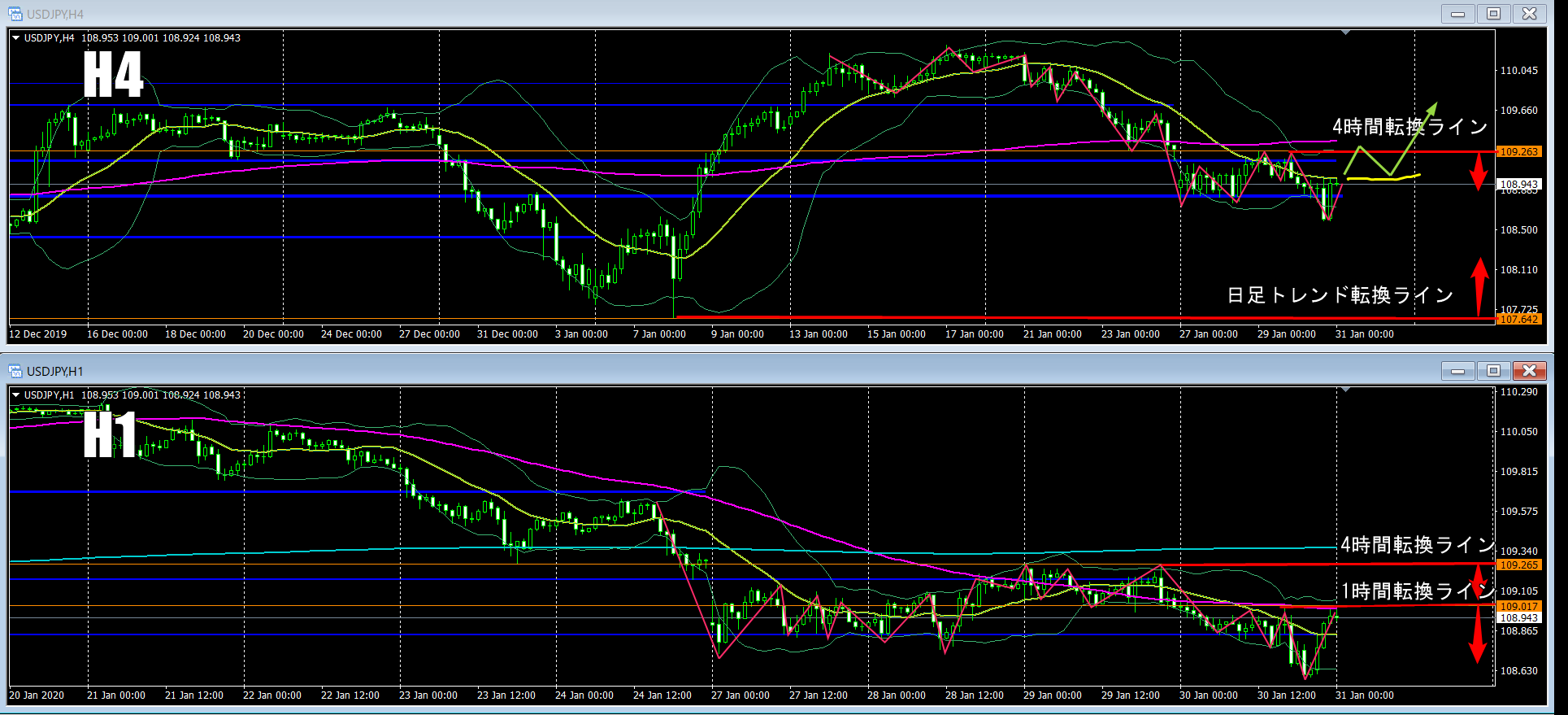This screenshot has width=1568, height=715.
Task: Click the 110.290 price level on H1 scale
Action: [x=1518, y=392]
